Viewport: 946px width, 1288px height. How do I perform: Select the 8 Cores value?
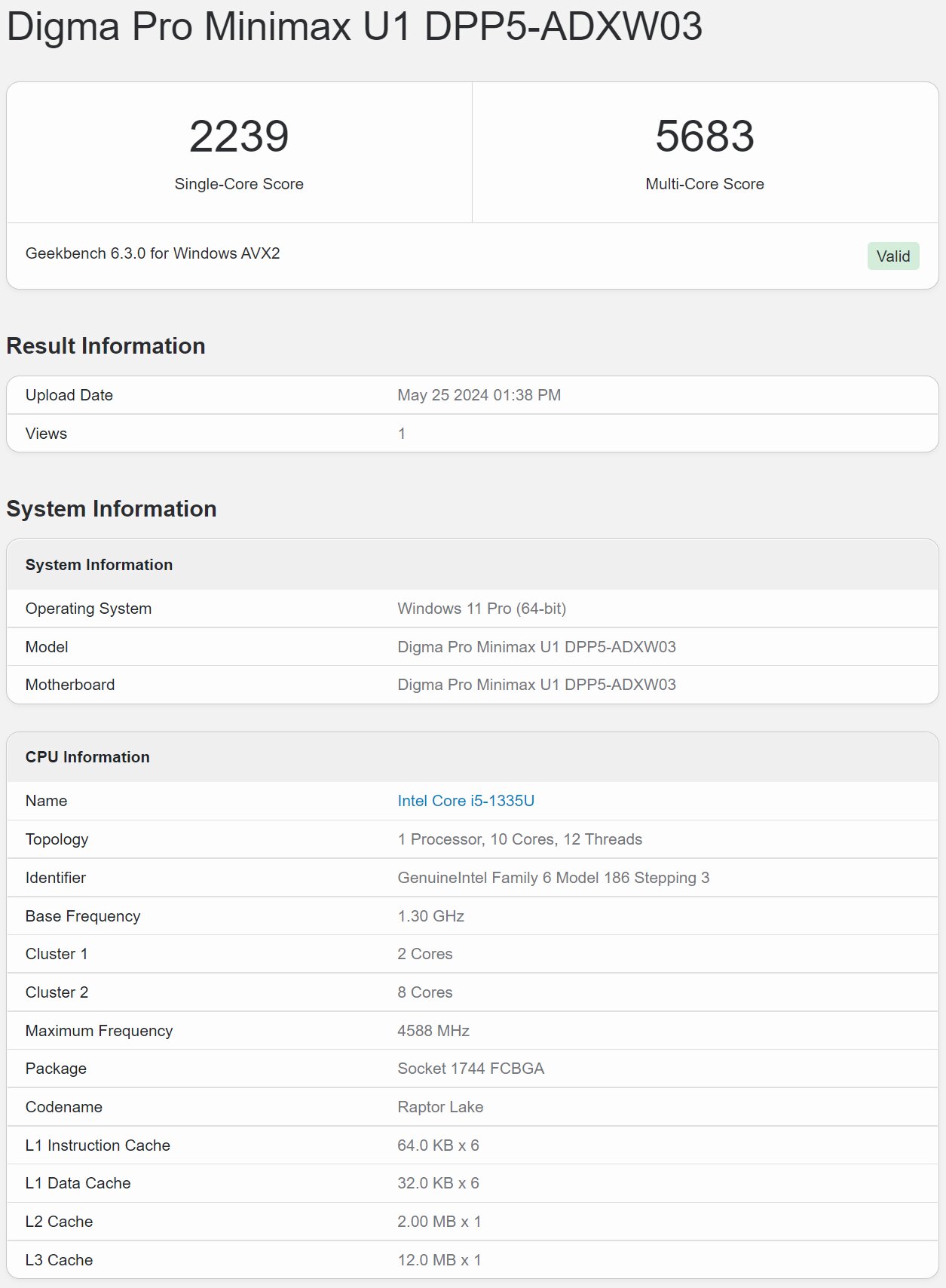(x=425, y=992)
